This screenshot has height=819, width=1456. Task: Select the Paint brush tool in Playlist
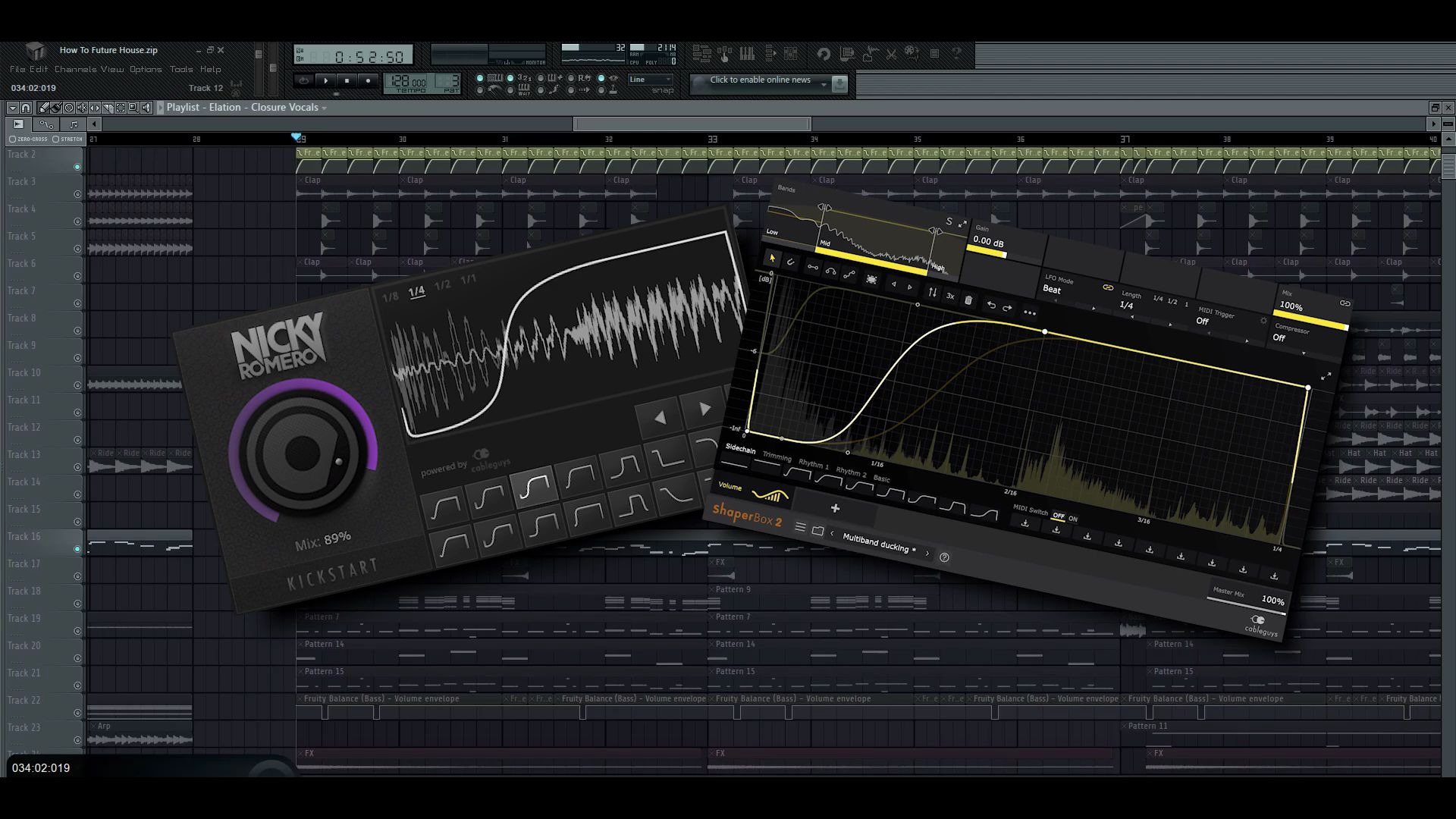56,108
